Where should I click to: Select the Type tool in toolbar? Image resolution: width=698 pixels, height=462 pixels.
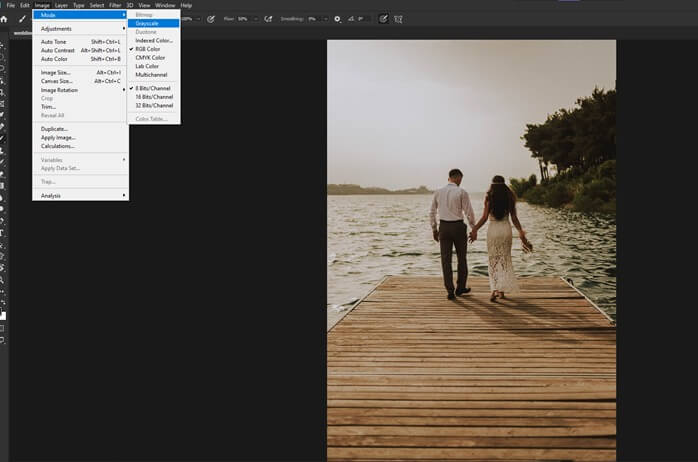click(3, 232)
